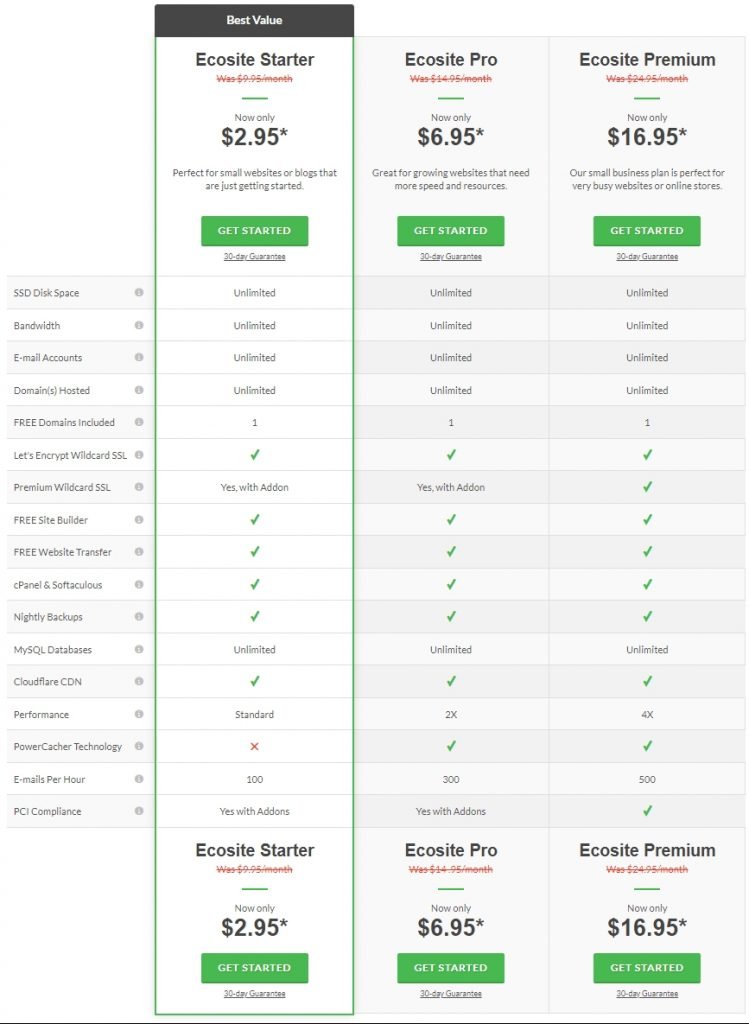The width and height of the screenshot is (749, 1024).
Task: Click info icon for PCI Compliance
Action: point(139,811)
